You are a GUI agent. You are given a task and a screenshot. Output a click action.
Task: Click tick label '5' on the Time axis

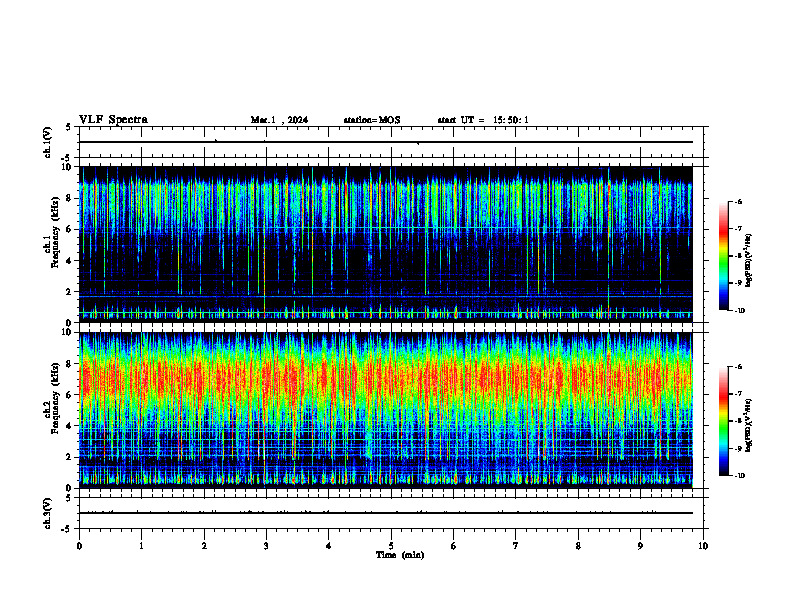point(391,546)
